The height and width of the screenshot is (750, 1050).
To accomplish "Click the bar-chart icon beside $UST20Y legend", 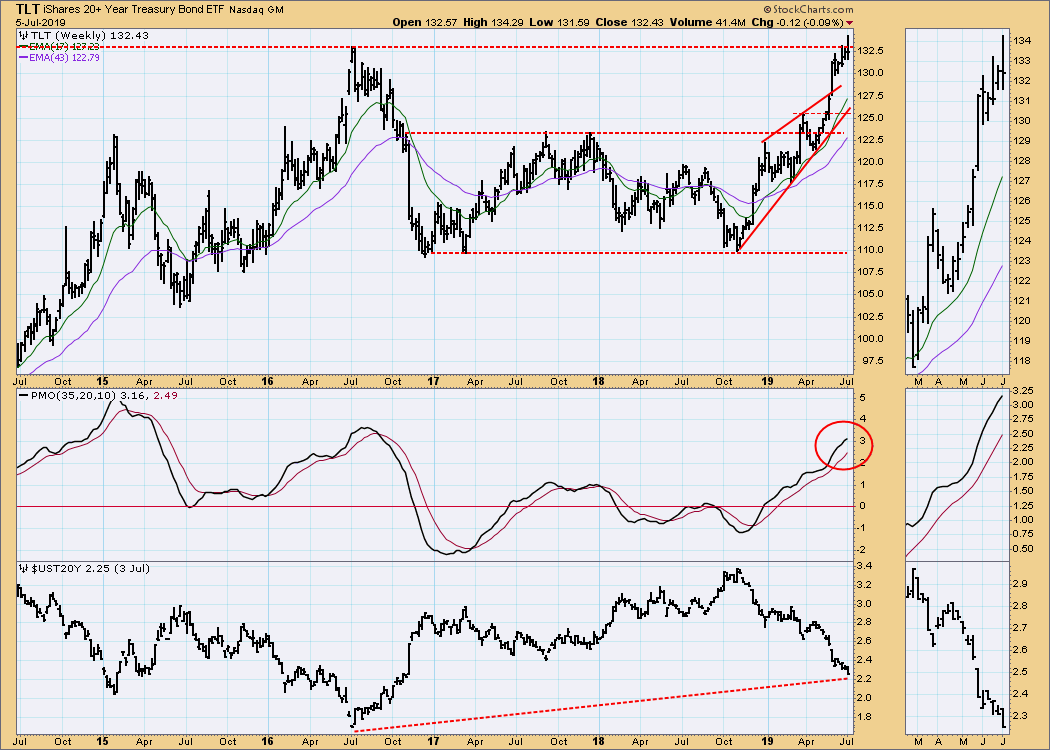I will (21, 569).
